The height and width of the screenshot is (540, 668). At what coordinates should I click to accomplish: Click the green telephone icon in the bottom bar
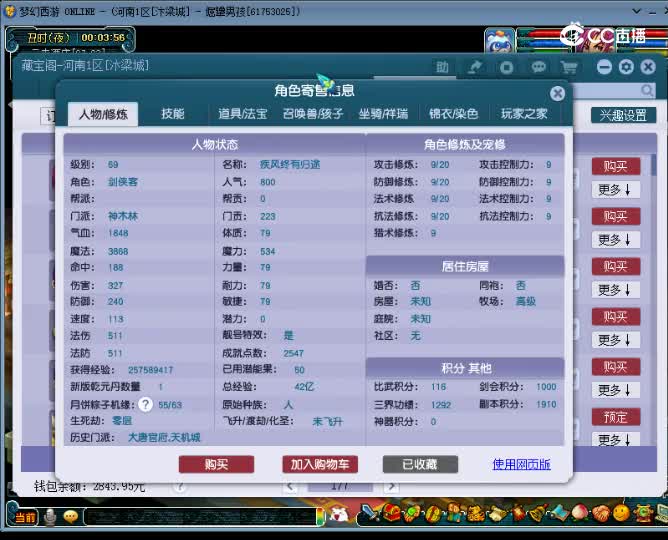642,512
